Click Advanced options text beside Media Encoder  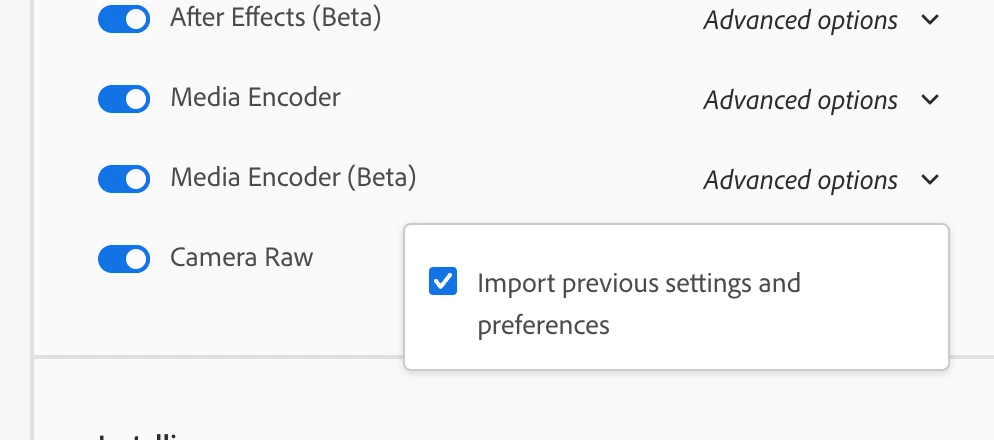pyautogui.click(x=800, y=100)
